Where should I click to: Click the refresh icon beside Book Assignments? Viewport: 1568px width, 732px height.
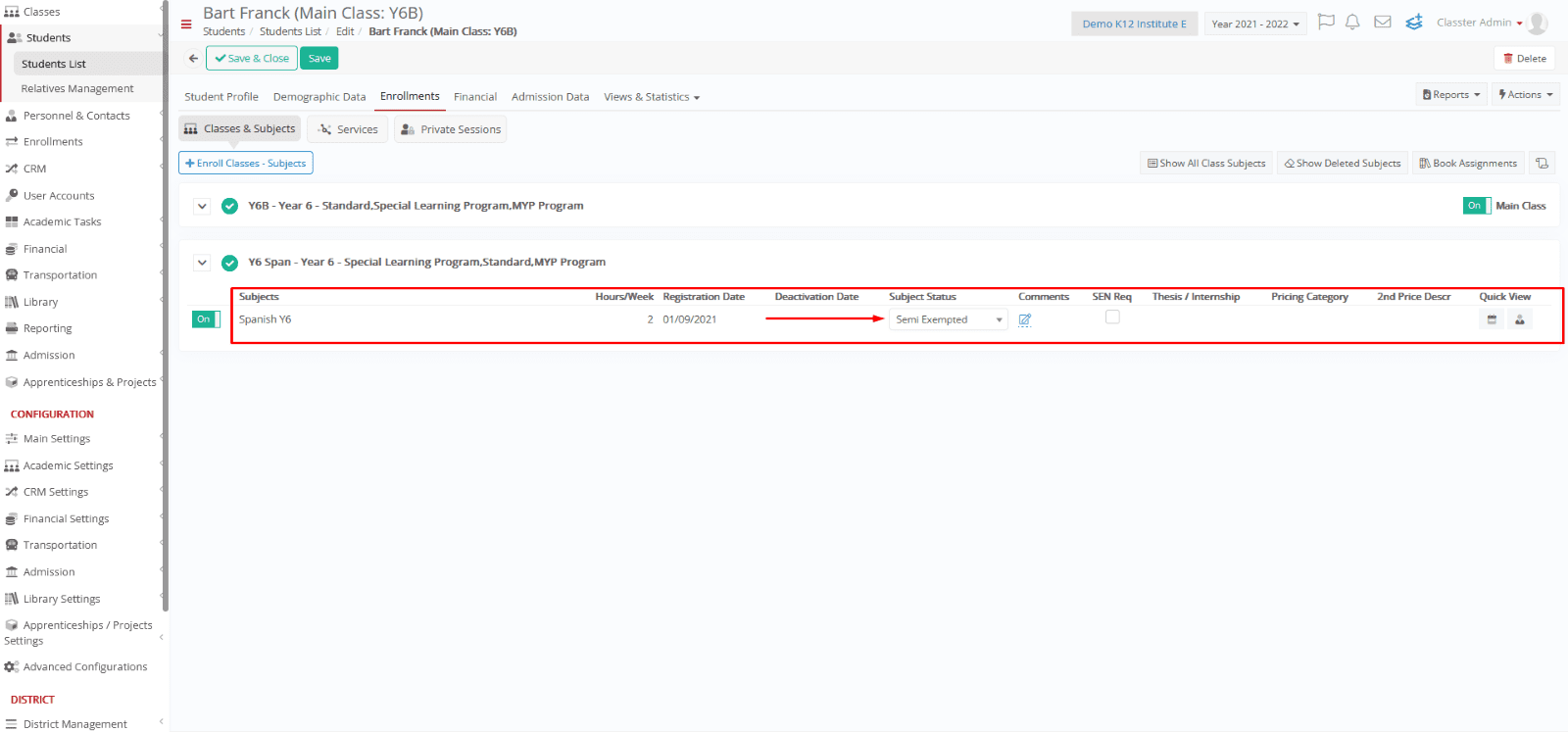[1542, 164]
